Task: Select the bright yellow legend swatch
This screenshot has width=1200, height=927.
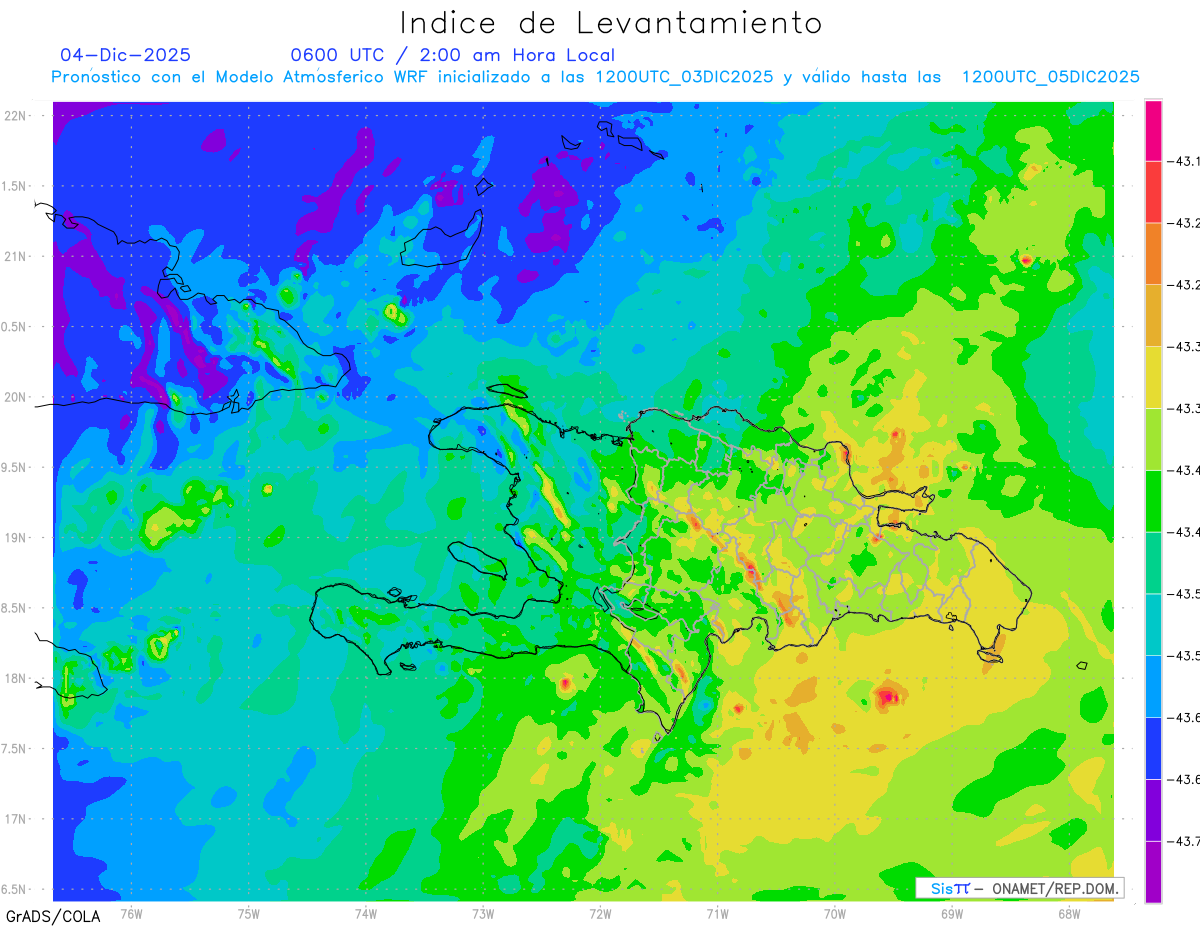Action: pyautogui.click(x=1153, y=378)
